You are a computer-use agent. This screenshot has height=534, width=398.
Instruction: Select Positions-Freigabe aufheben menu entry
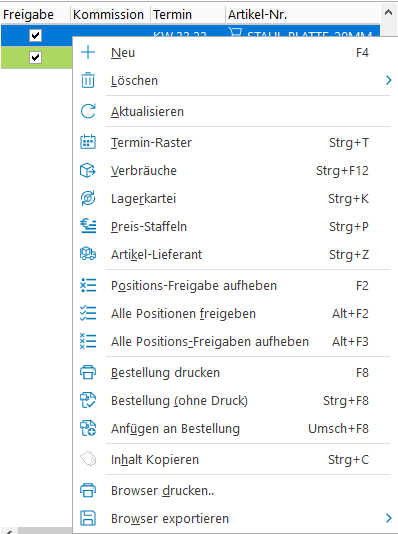[232, 285]
